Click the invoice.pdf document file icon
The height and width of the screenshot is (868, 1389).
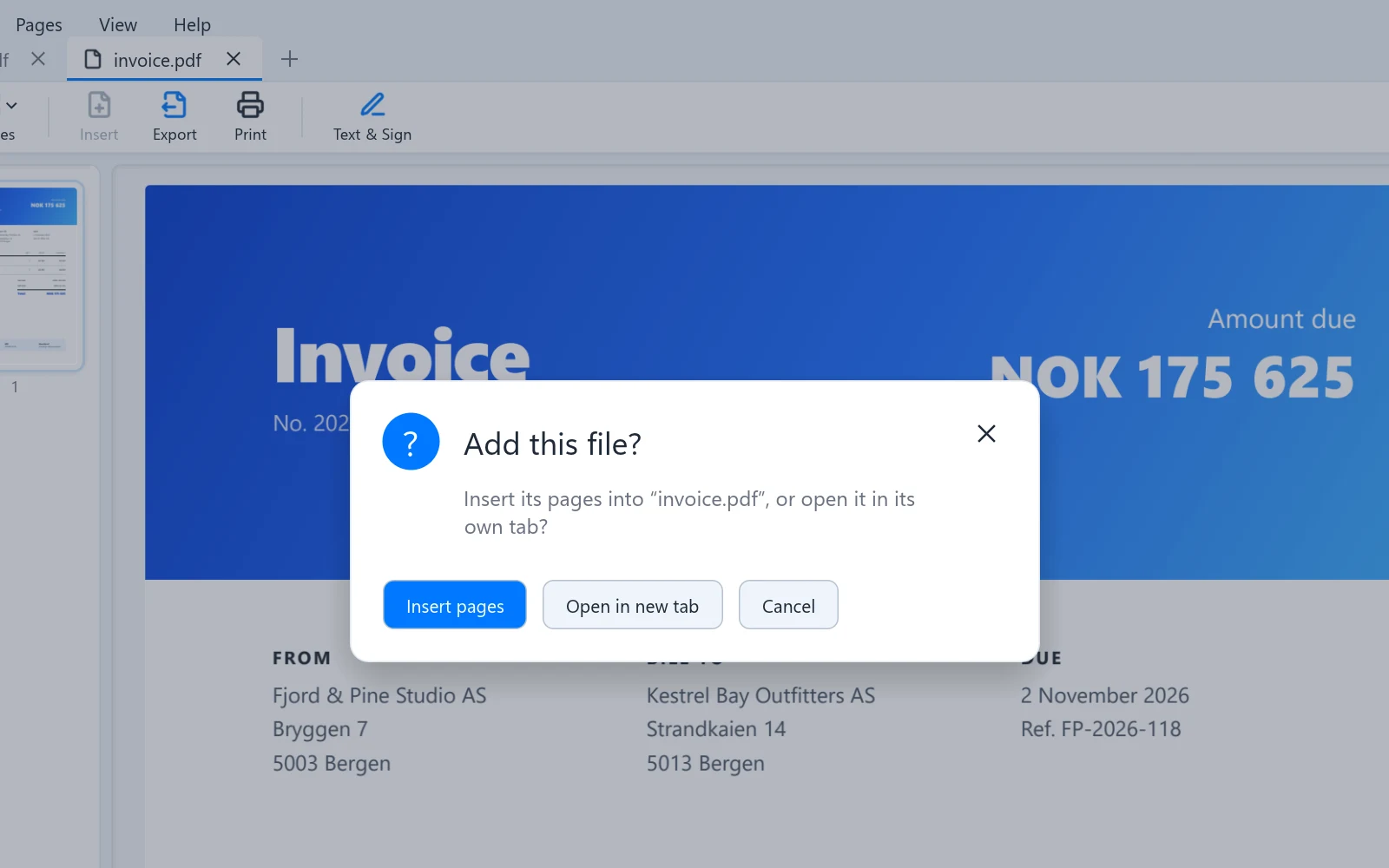click(93, 59)
